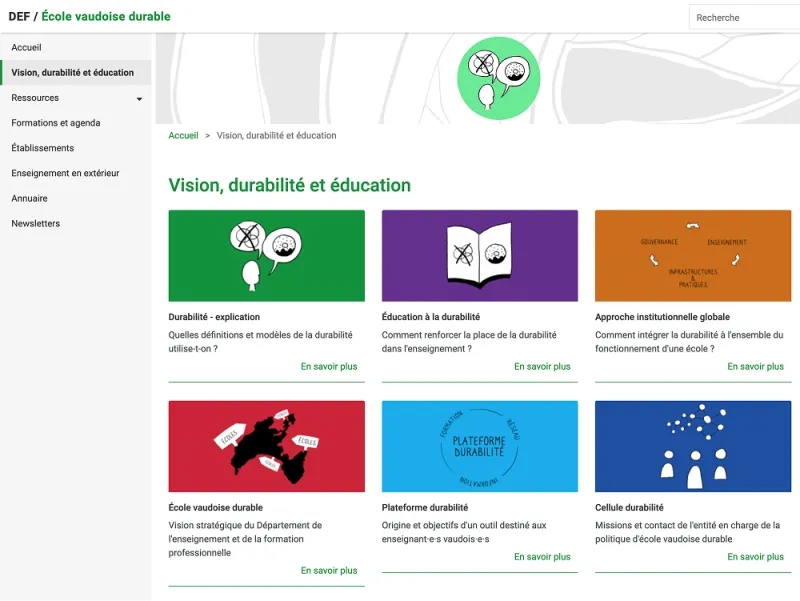Click En savoir plus under École vaudoise durable card
The height and width of the screenshot is (601, 800).
[329, 570]
